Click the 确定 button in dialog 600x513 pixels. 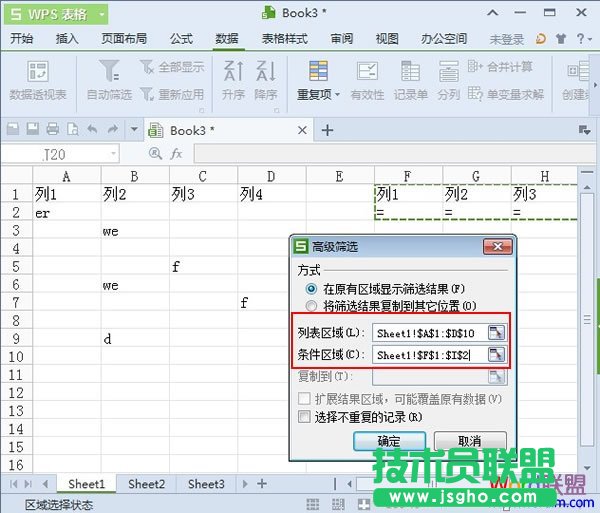(x=389, y=441)
